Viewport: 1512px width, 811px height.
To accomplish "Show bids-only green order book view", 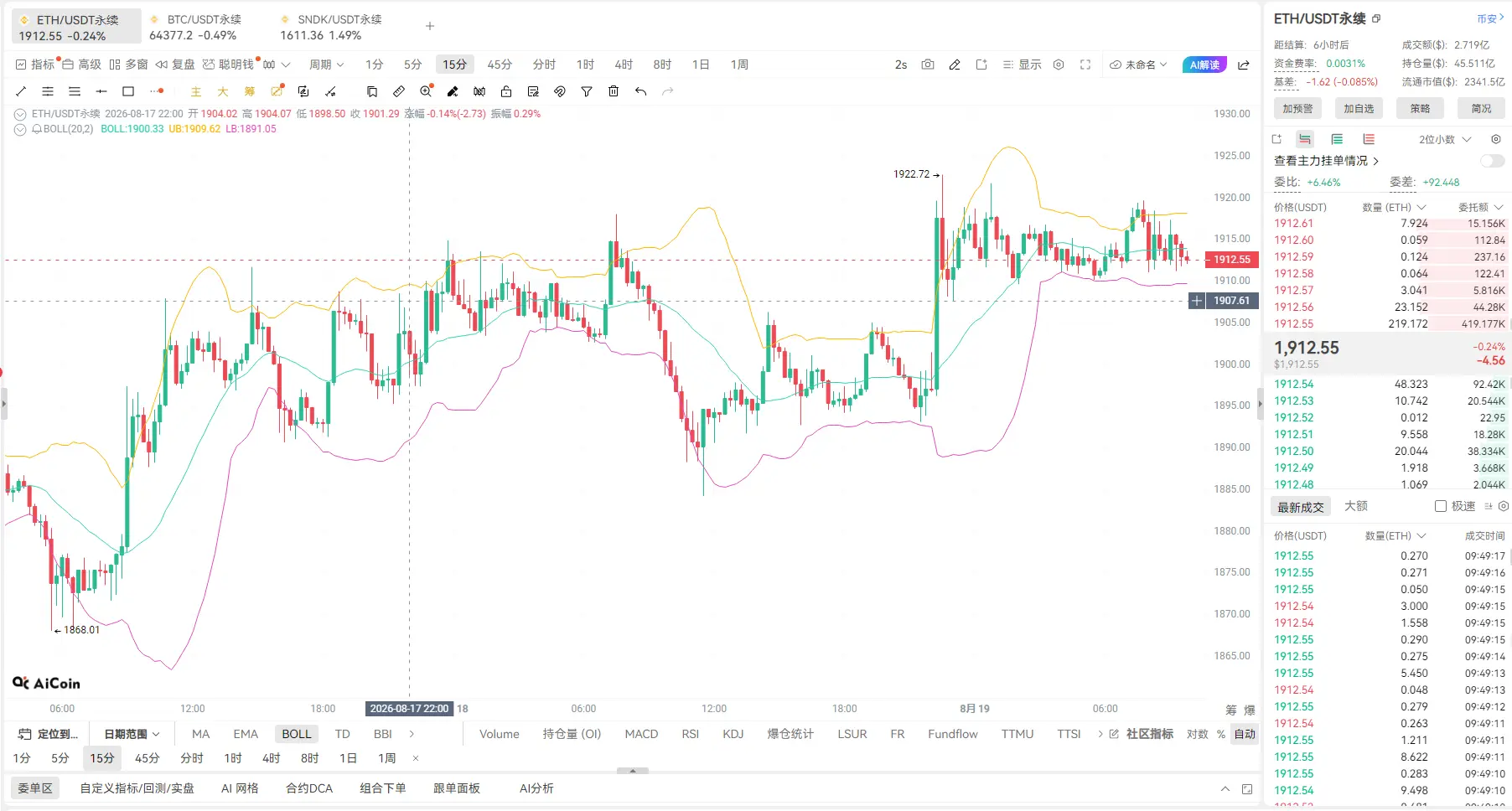I will coord(1337,139).
